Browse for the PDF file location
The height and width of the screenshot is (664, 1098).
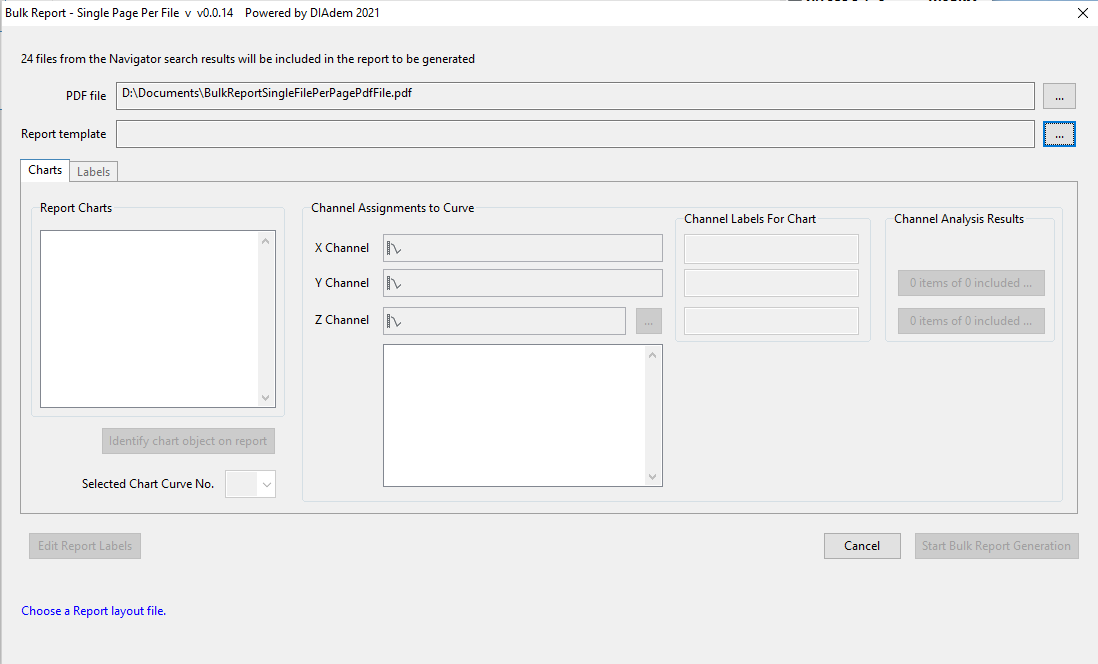coord(1059,95)
